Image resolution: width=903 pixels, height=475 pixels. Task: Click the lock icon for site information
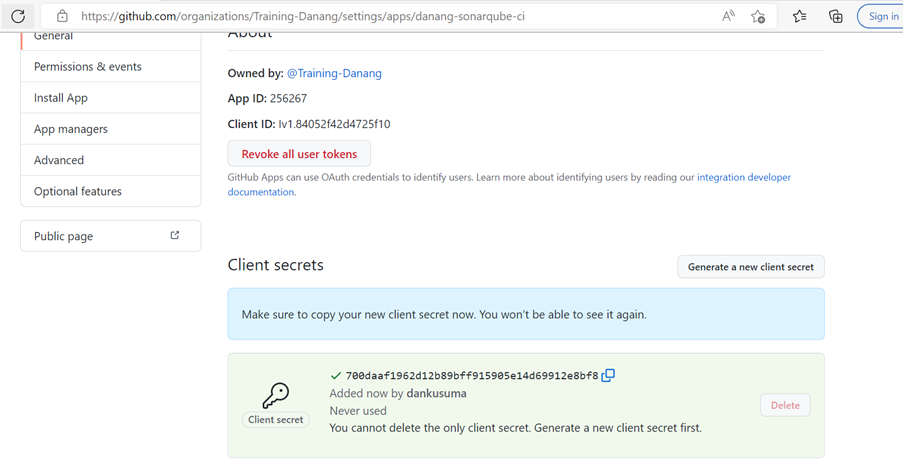[x=62, y=16]
